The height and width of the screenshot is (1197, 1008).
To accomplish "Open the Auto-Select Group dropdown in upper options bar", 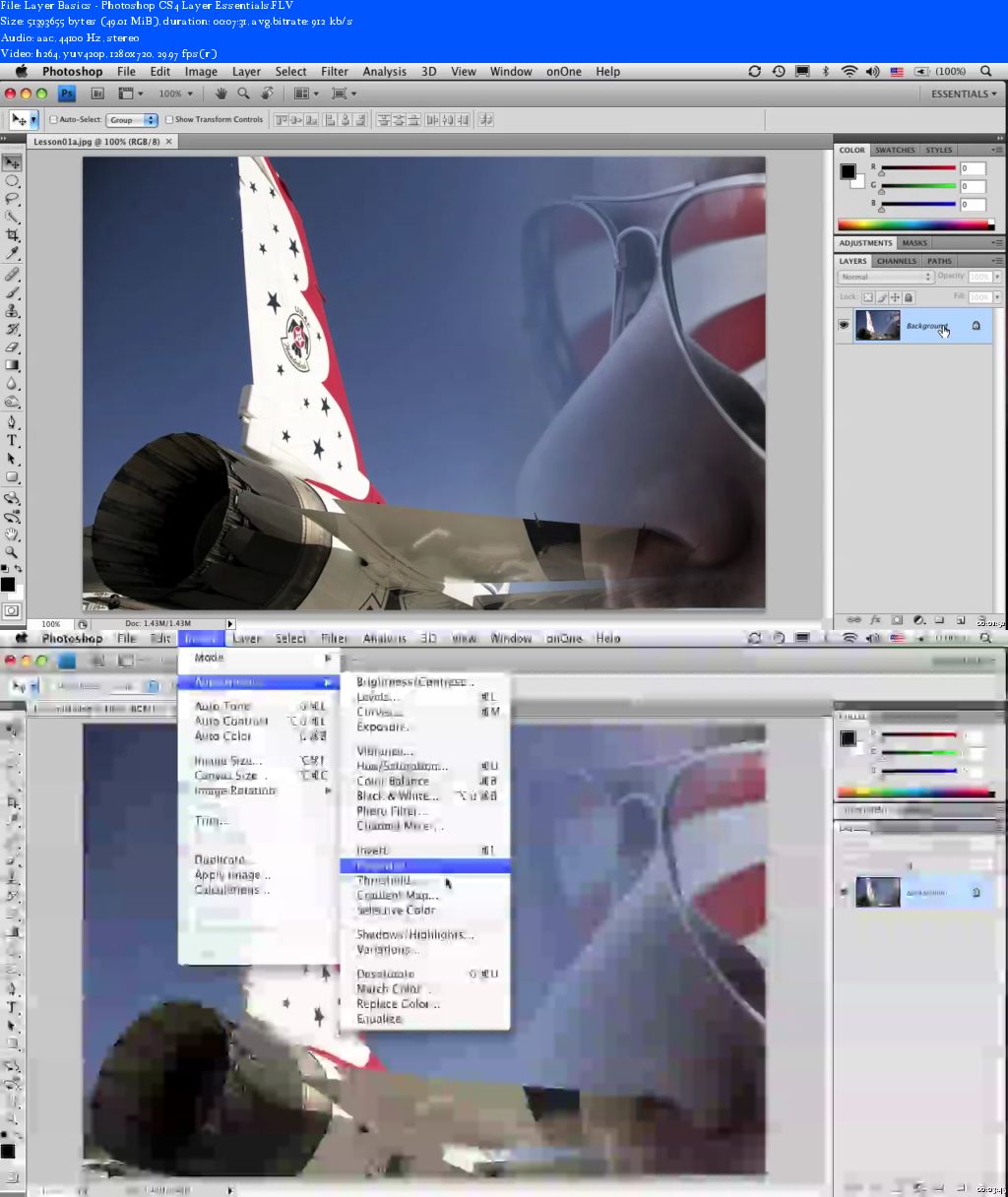I will coord(133,120).
